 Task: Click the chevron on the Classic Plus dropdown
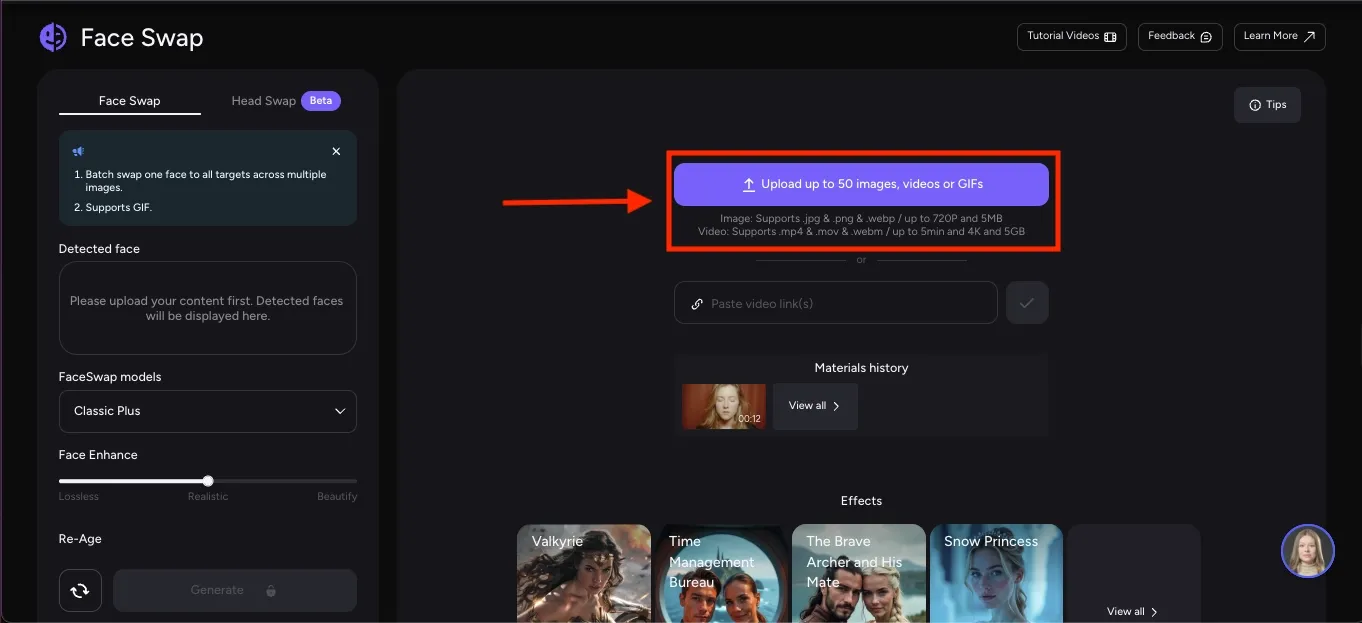[340, 411]
